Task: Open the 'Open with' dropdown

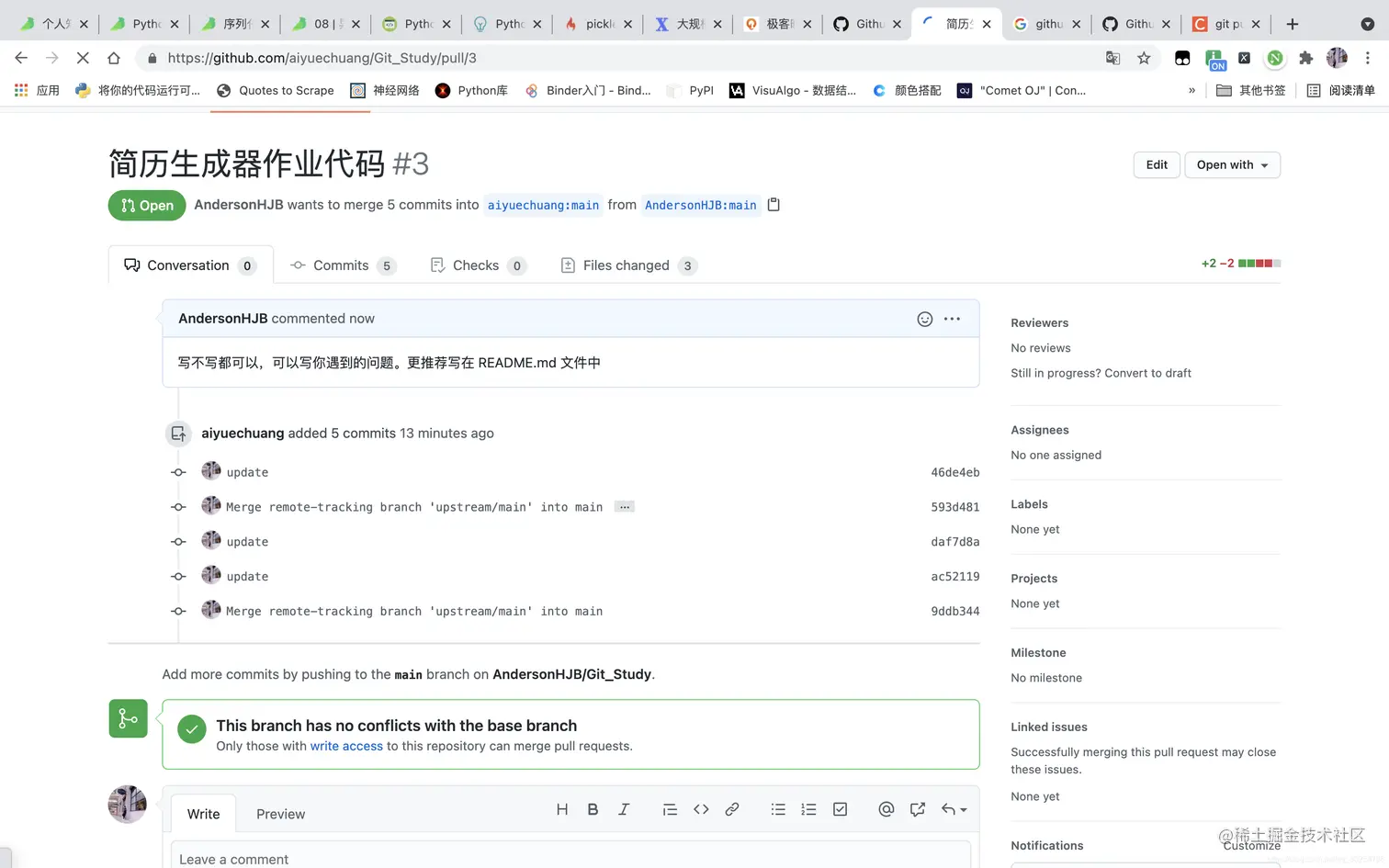Action: tap(1232, 164)
